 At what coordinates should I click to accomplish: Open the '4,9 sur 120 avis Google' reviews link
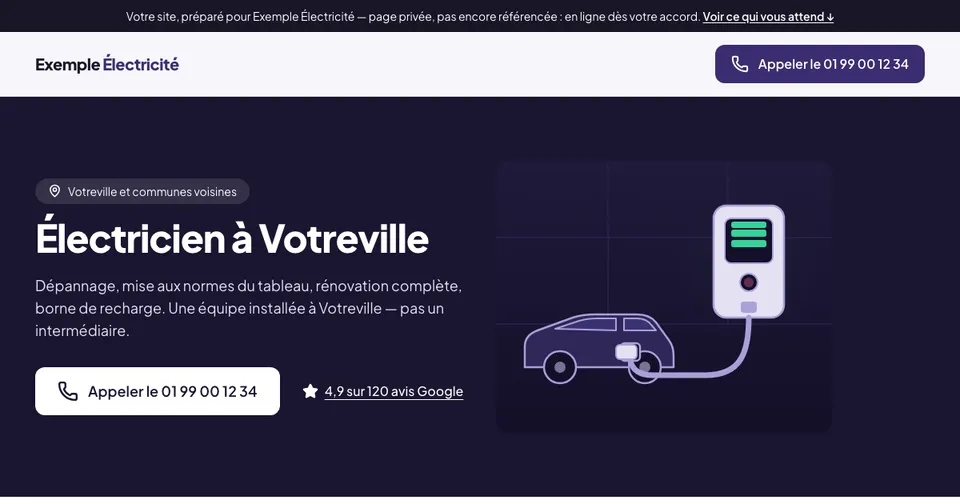pos(394,391)
